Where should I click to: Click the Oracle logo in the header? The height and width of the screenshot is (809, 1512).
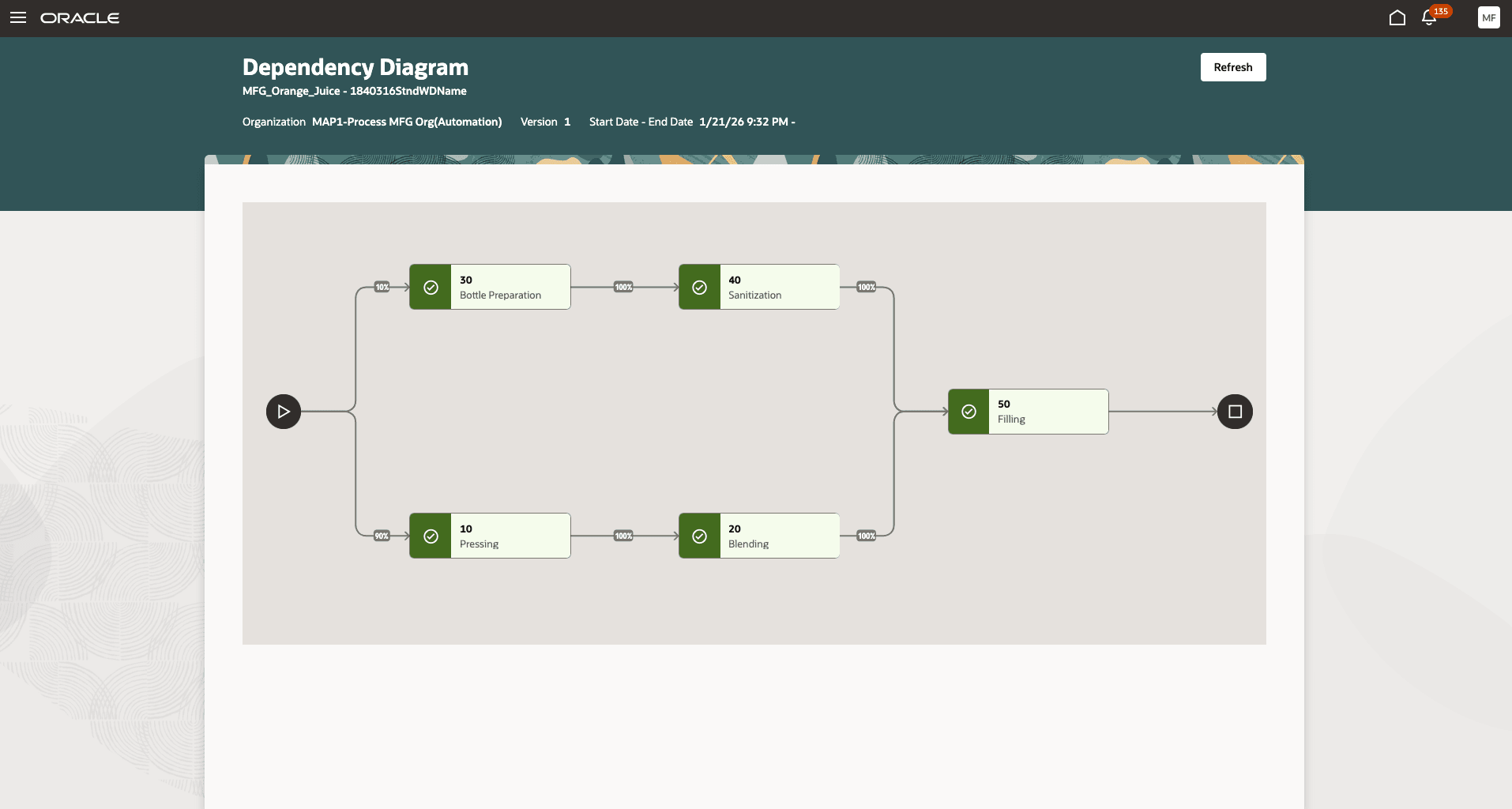pos(81,17)
